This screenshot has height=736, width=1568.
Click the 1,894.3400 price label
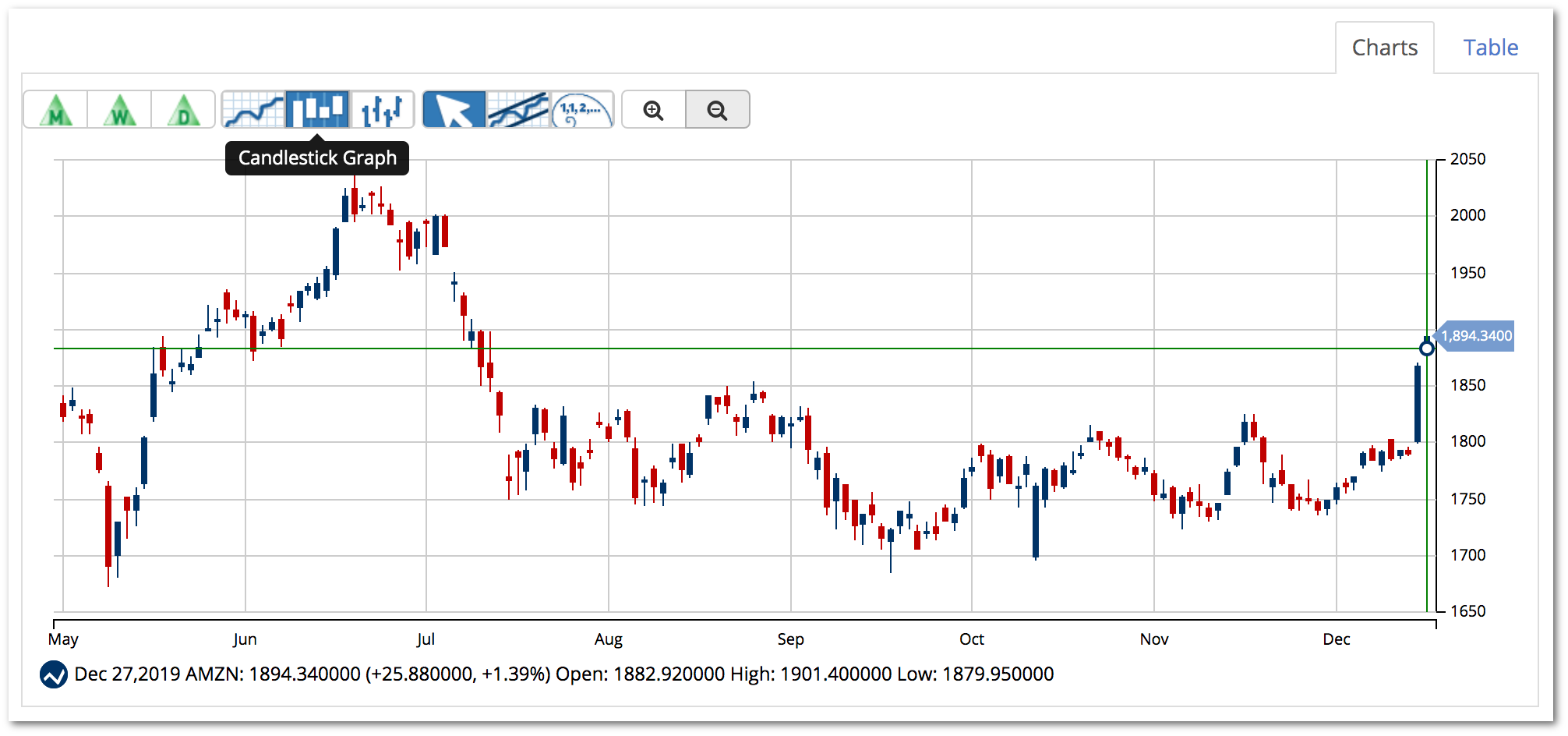(x=1475, y=336)
